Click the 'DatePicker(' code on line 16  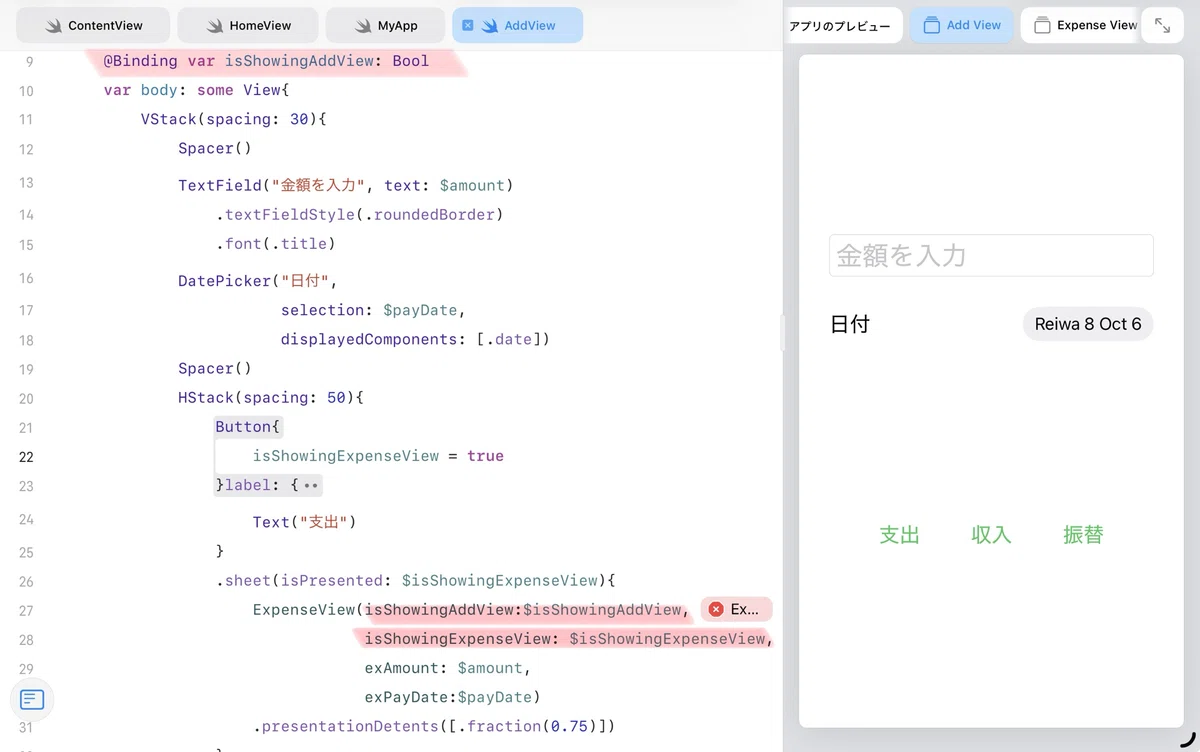(229, 281)
